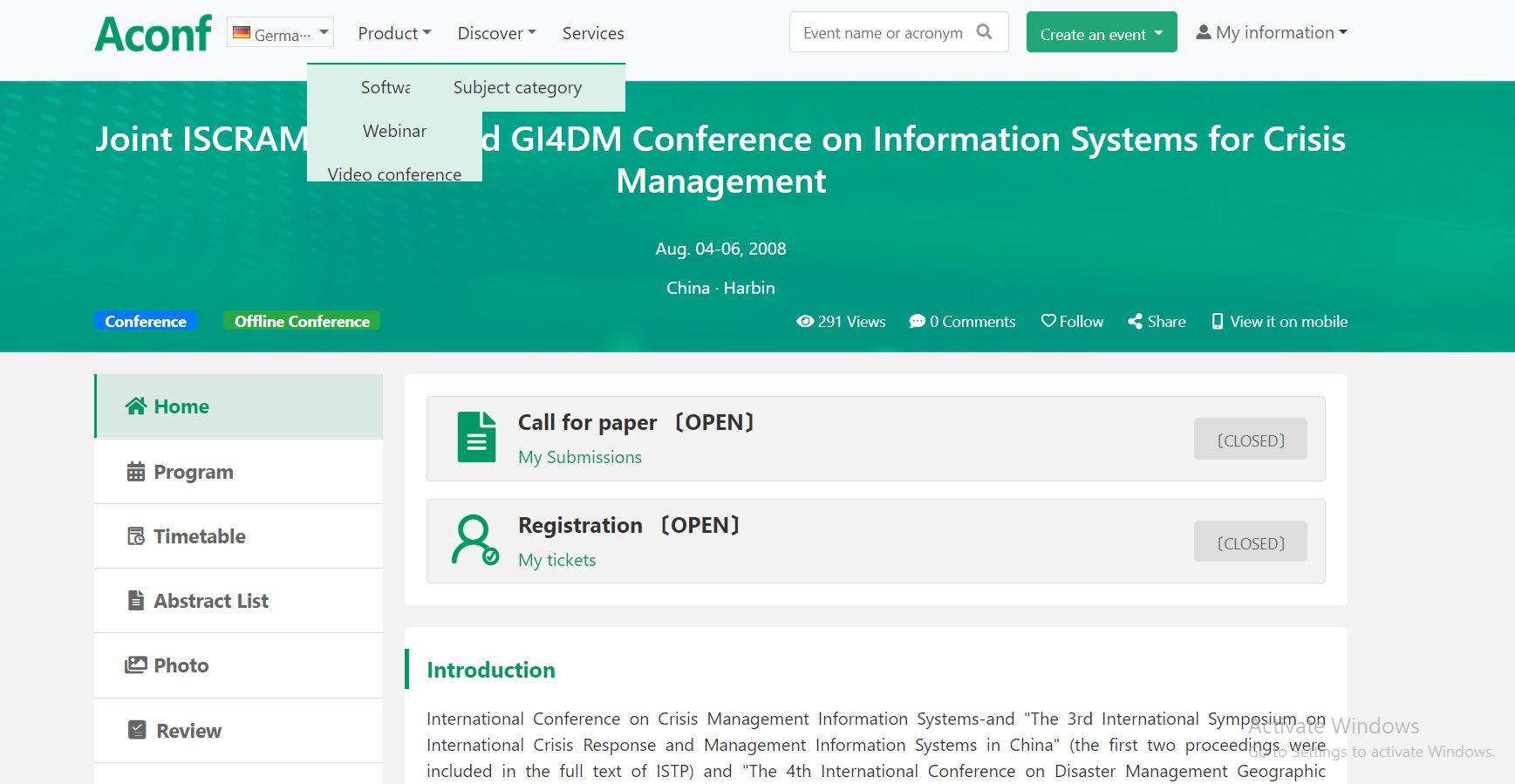Click the Program calendar icon
The image size is (1515, 784).
(136, 472)
